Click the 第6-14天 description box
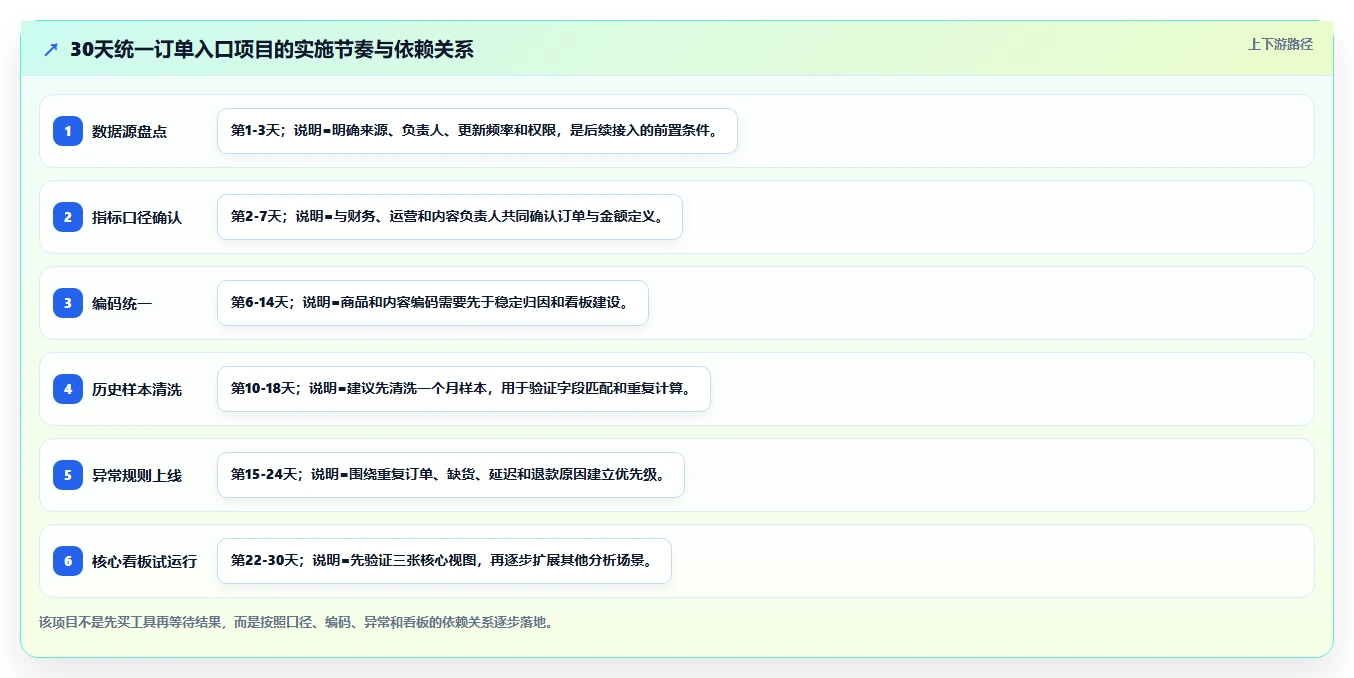 433,303
